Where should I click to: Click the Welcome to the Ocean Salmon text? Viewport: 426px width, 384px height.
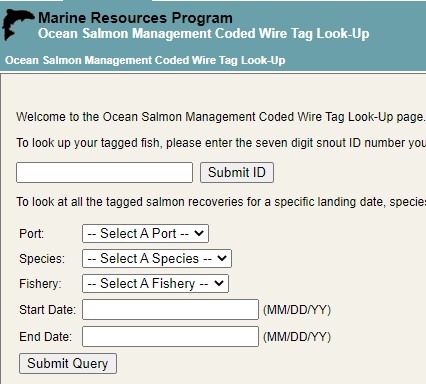click(x=221, y=117)
